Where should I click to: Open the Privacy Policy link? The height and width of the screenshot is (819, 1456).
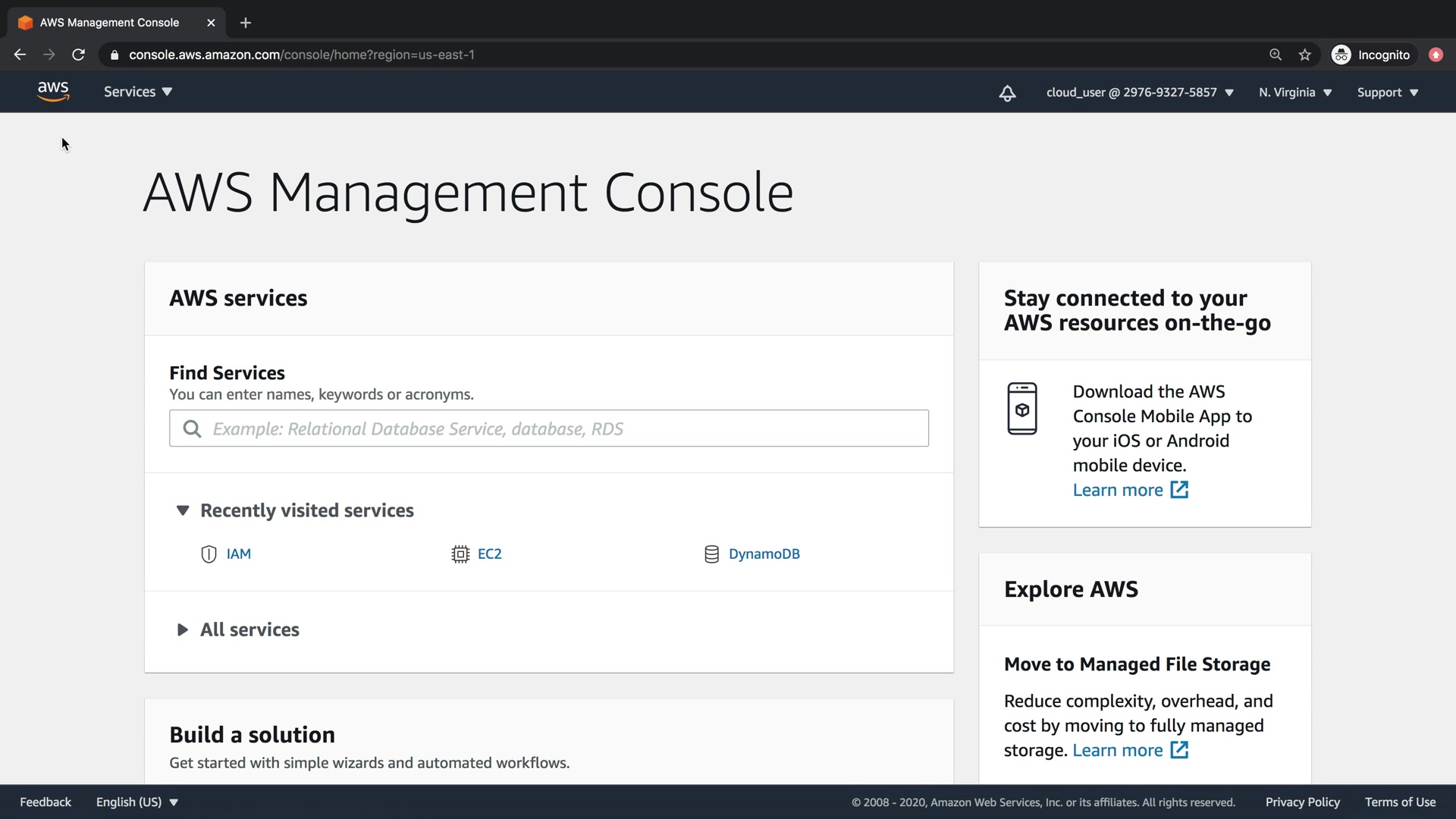click(x=1302, y=802)
